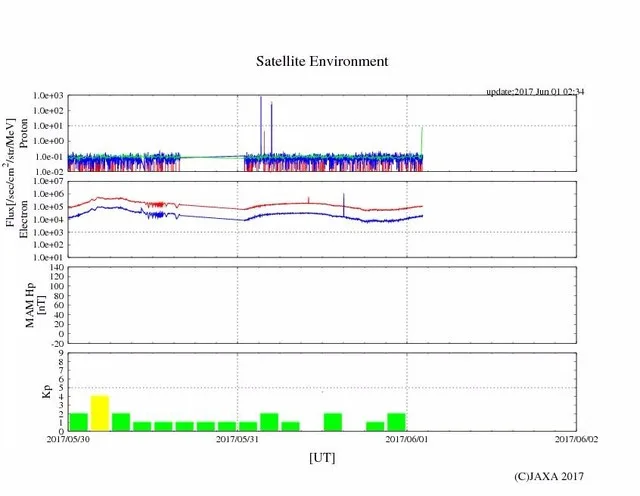This screenshot has width=640, height=496.
Task: Select the 2017/06/01 date label
Action: click(406, 439)
